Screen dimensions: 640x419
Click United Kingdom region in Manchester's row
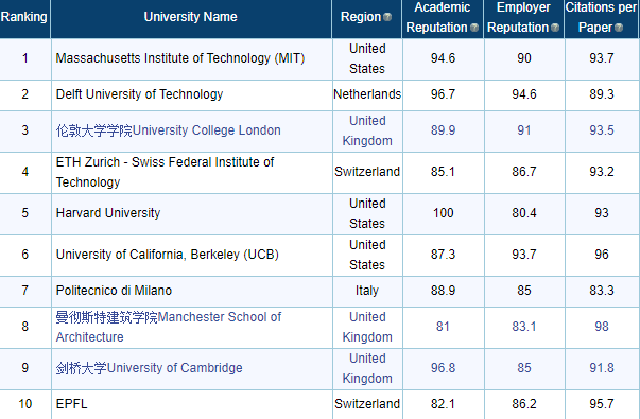[367, 326]
